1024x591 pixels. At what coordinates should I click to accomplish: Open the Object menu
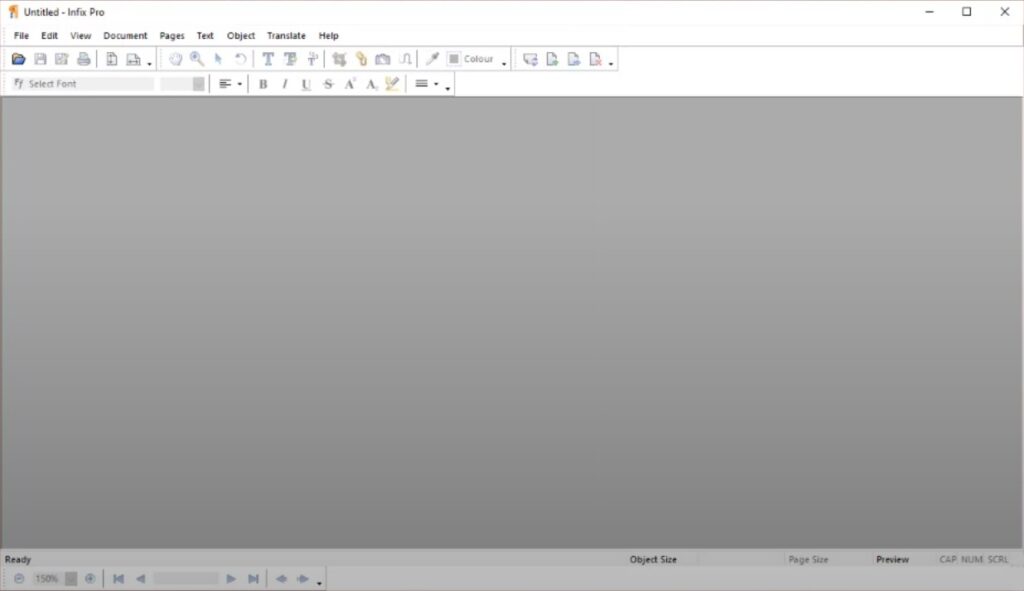pos(241,36)
